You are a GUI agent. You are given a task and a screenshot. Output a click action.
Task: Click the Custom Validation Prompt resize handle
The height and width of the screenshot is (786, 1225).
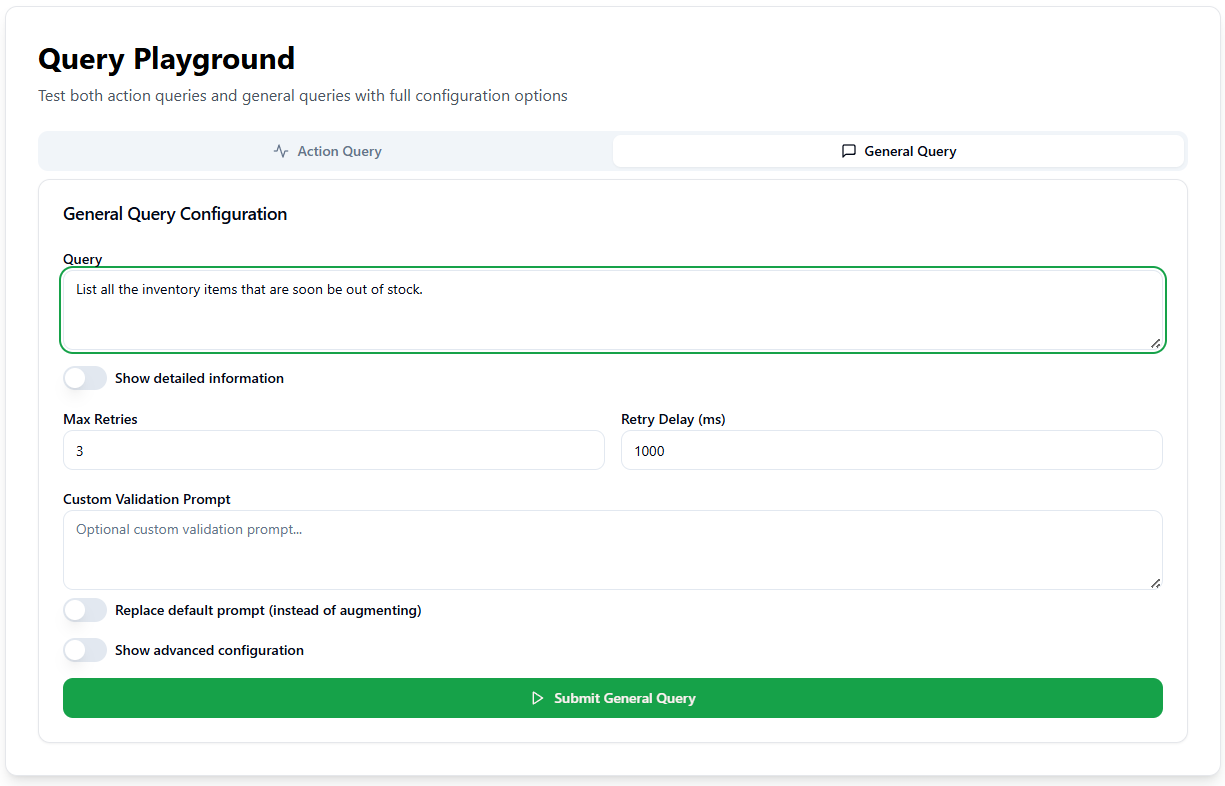(x=1155, y=583)
